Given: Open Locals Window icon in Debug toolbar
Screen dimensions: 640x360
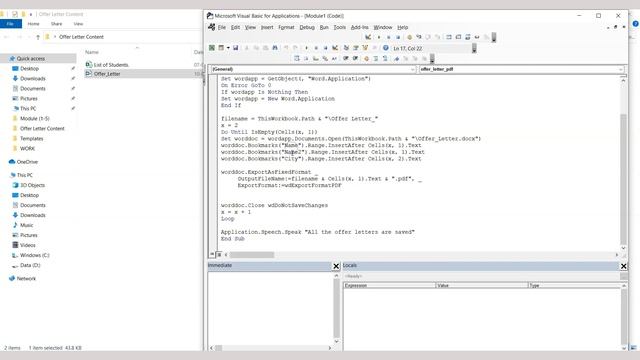Looking at the screenshot, I should (x=449, y=37).
